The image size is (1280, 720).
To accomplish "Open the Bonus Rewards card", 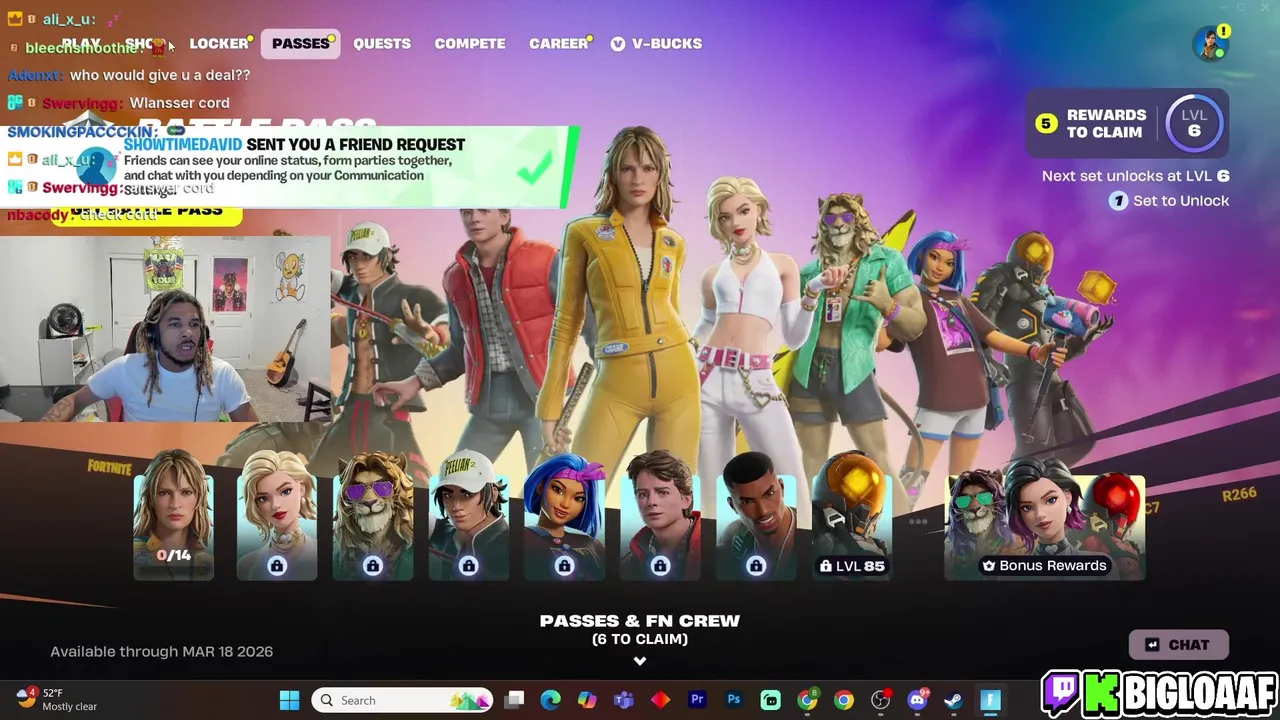I will pyautogui.click(x=1045, y=520).
